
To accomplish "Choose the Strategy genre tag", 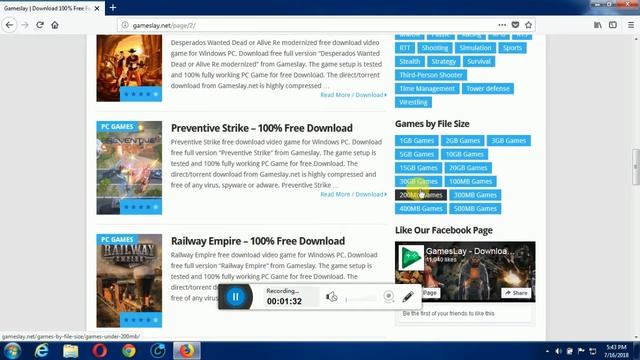I will tap(443, 62).
